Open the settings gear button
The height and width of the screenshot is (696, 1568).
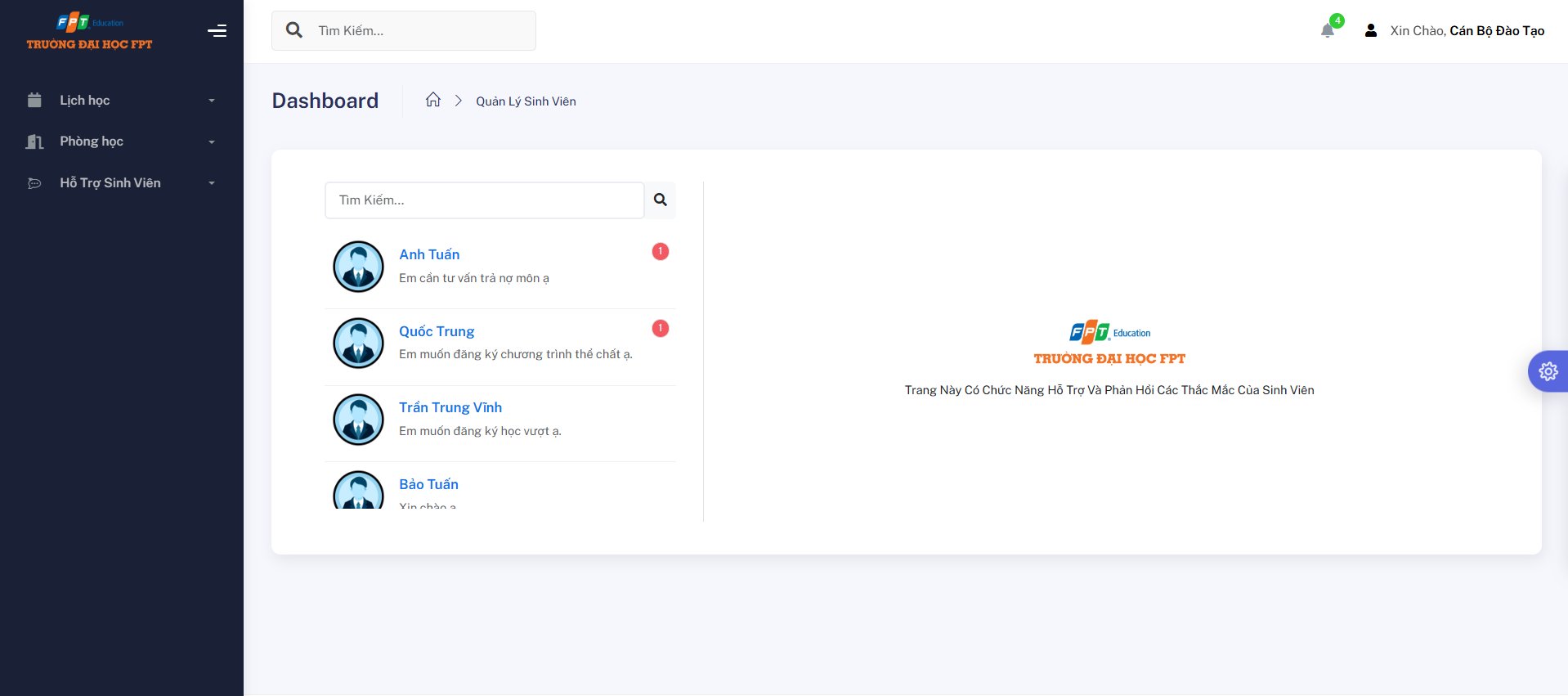(1548, 371)
